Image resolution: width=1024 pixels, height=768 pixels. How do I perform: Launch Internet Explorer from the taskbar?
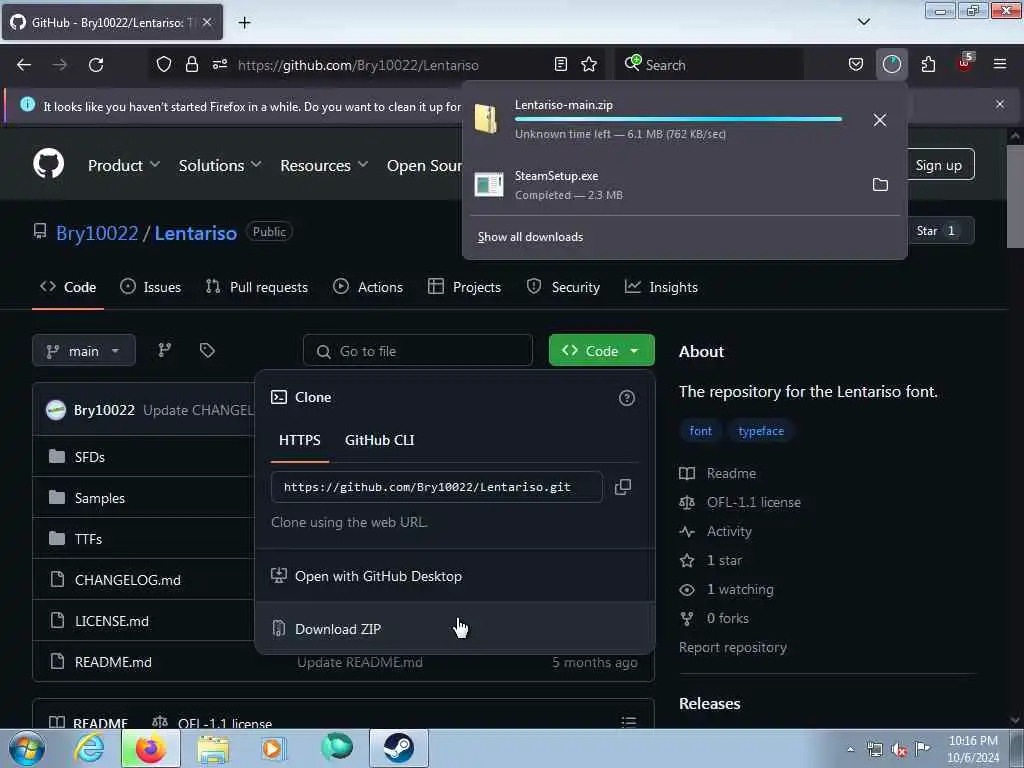pyautogui.click(x=89, y=748)
